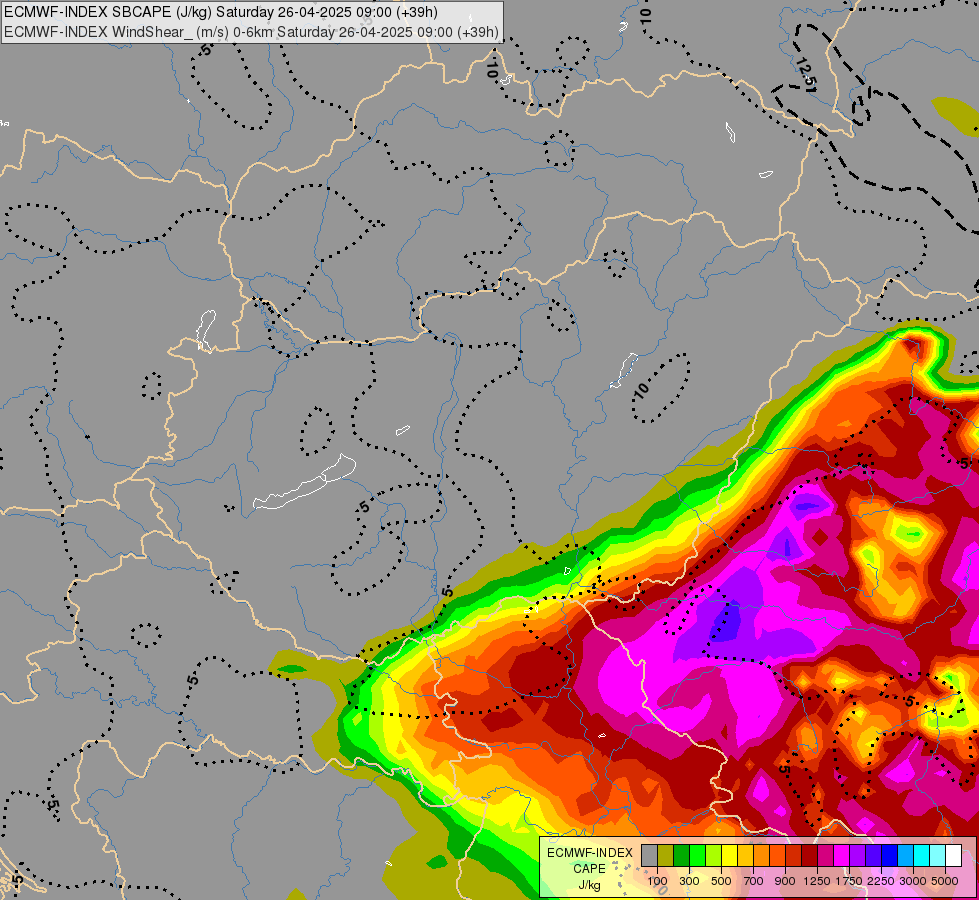
Task: Click the dark green CAPE legend swatch
Action: [682, 856]
